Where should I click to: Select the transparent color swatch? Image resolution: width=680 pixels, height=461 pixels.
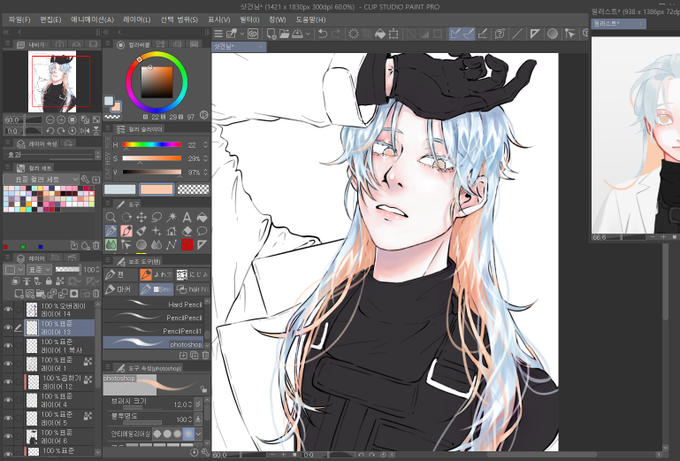(193, 189)
